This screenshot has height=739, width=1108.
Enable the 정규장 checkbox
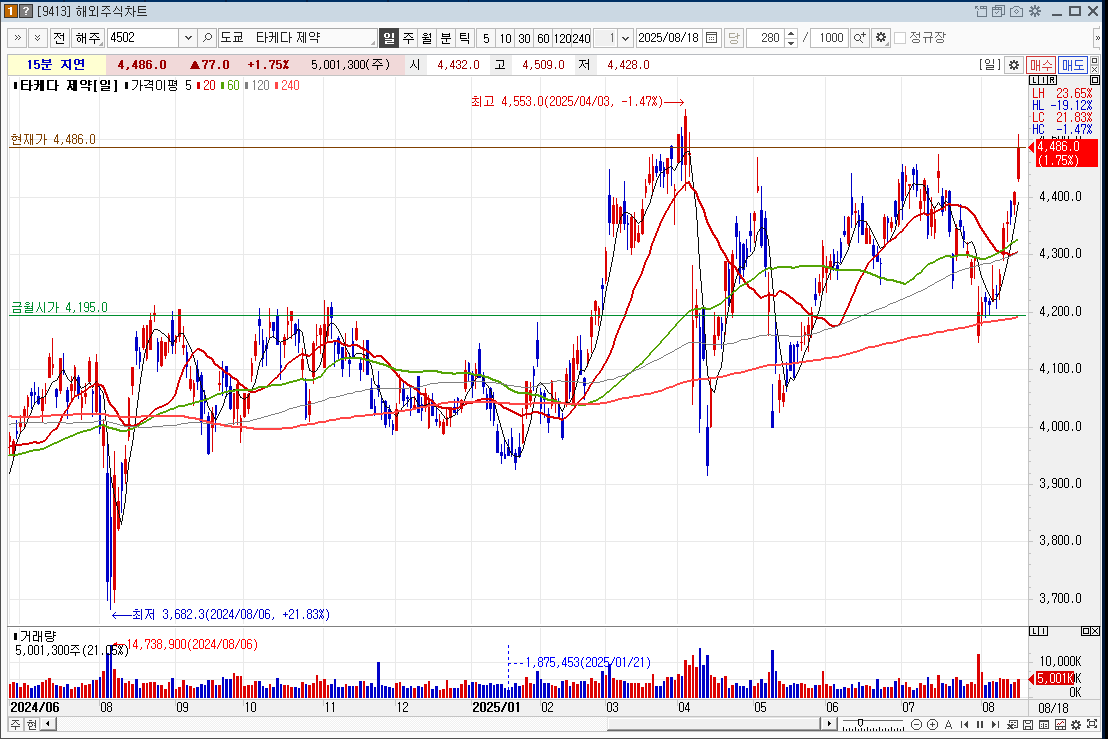click(x=900, y=38)
